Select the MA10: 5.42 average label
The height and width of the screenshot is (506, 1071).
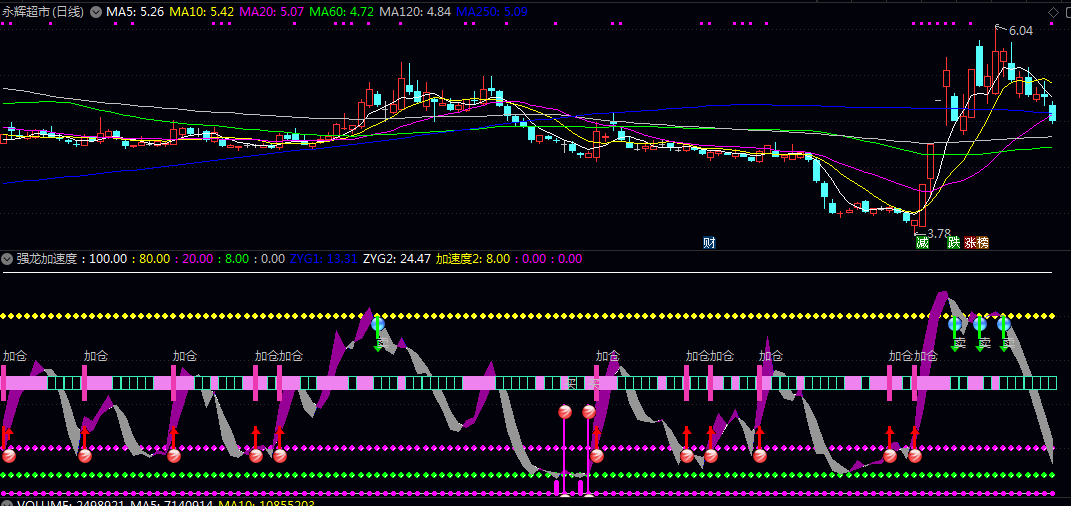tap(202, 12)
